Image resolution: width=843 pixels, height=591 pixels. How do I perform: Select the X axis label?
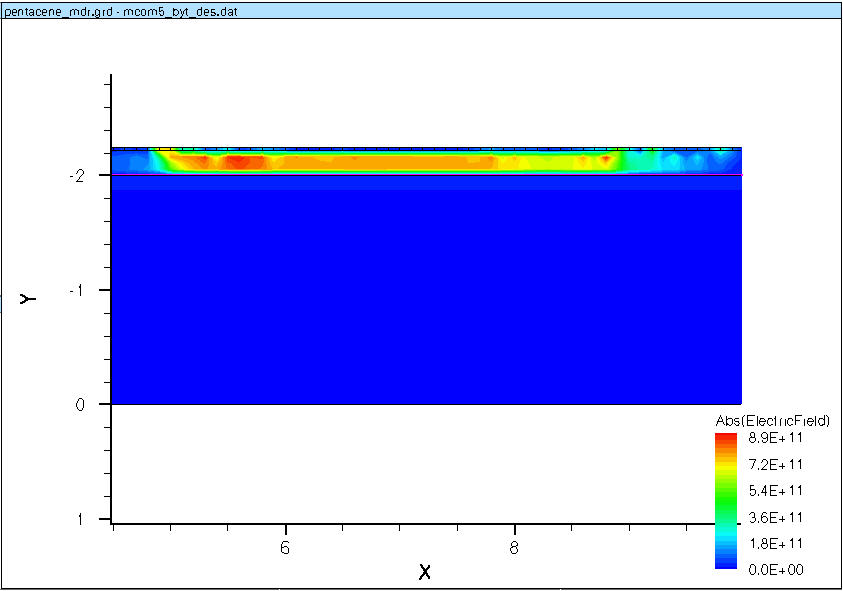tap(424, 572)
